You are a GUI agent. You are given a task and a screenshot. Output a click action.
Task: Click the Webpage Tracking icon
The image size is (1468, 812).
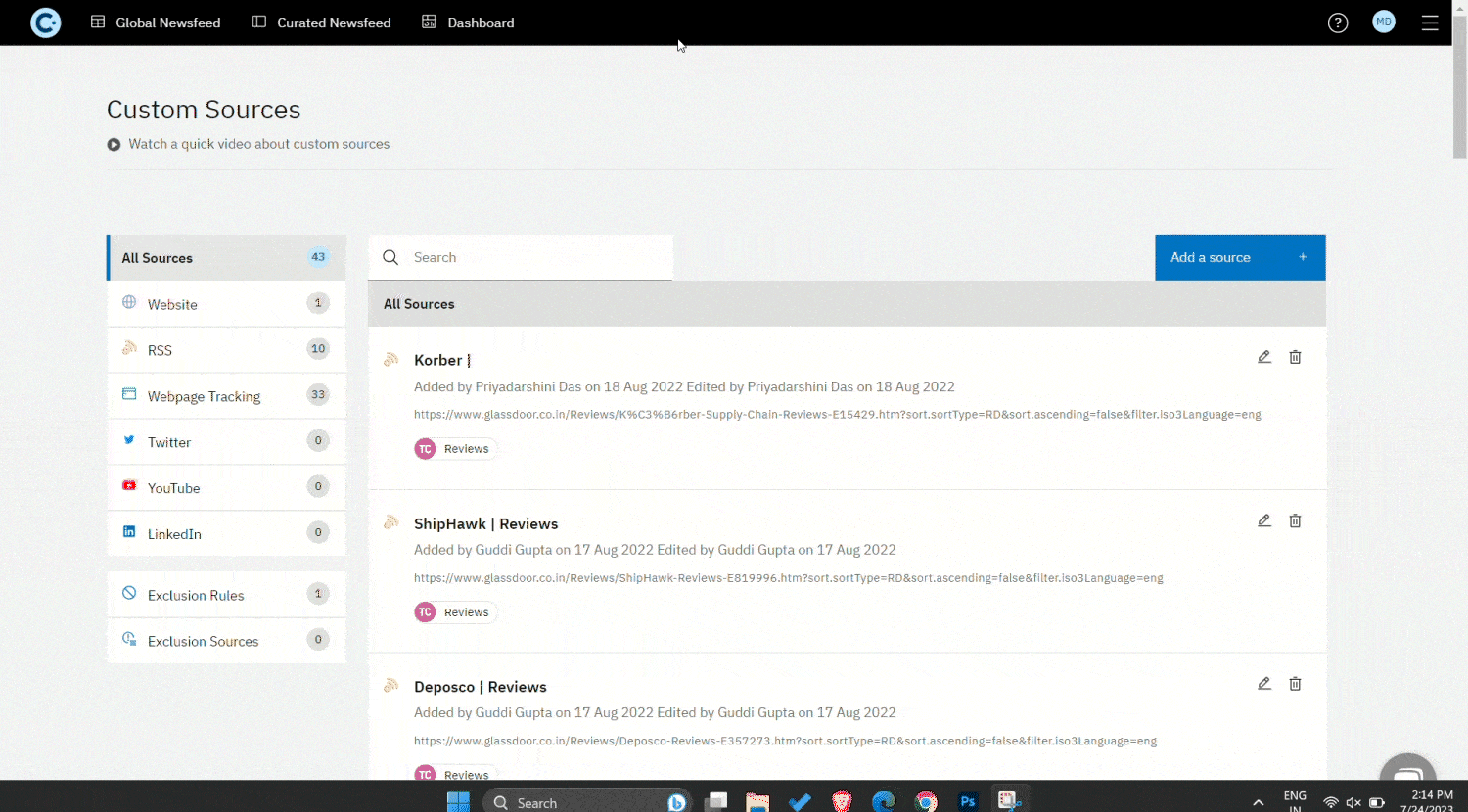tap(129, 394)
